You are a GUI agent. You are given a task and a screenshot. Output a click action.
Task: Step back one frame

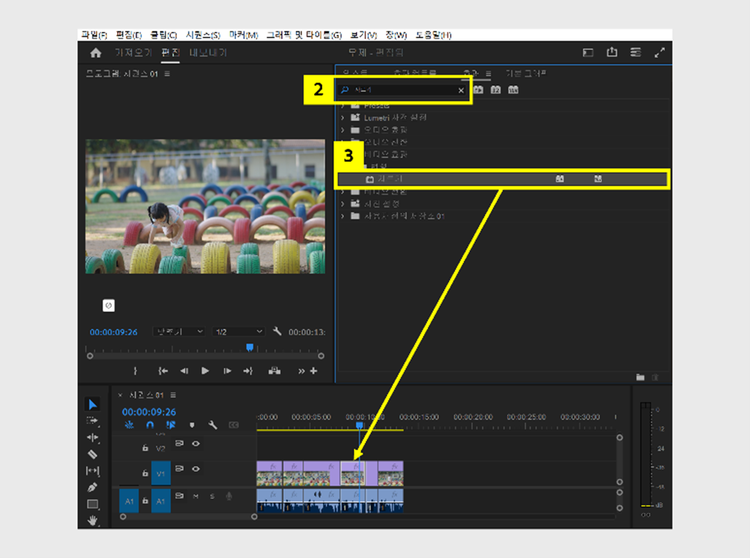tap(184, 371)
